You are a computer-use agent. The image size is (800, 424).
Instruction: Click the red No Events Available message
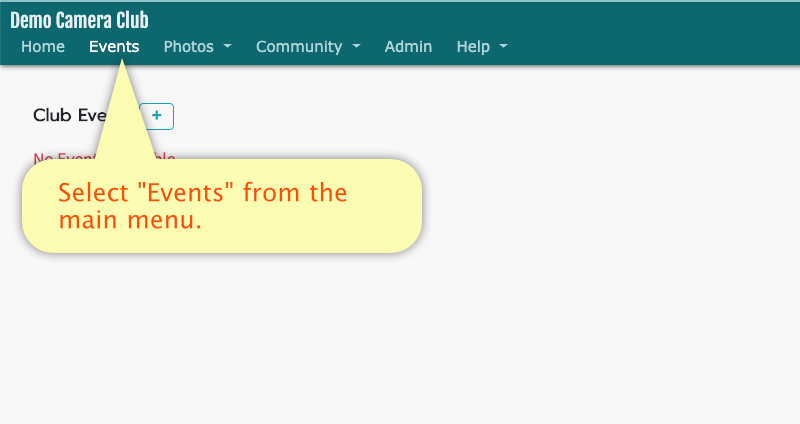[x=50, y=158]
